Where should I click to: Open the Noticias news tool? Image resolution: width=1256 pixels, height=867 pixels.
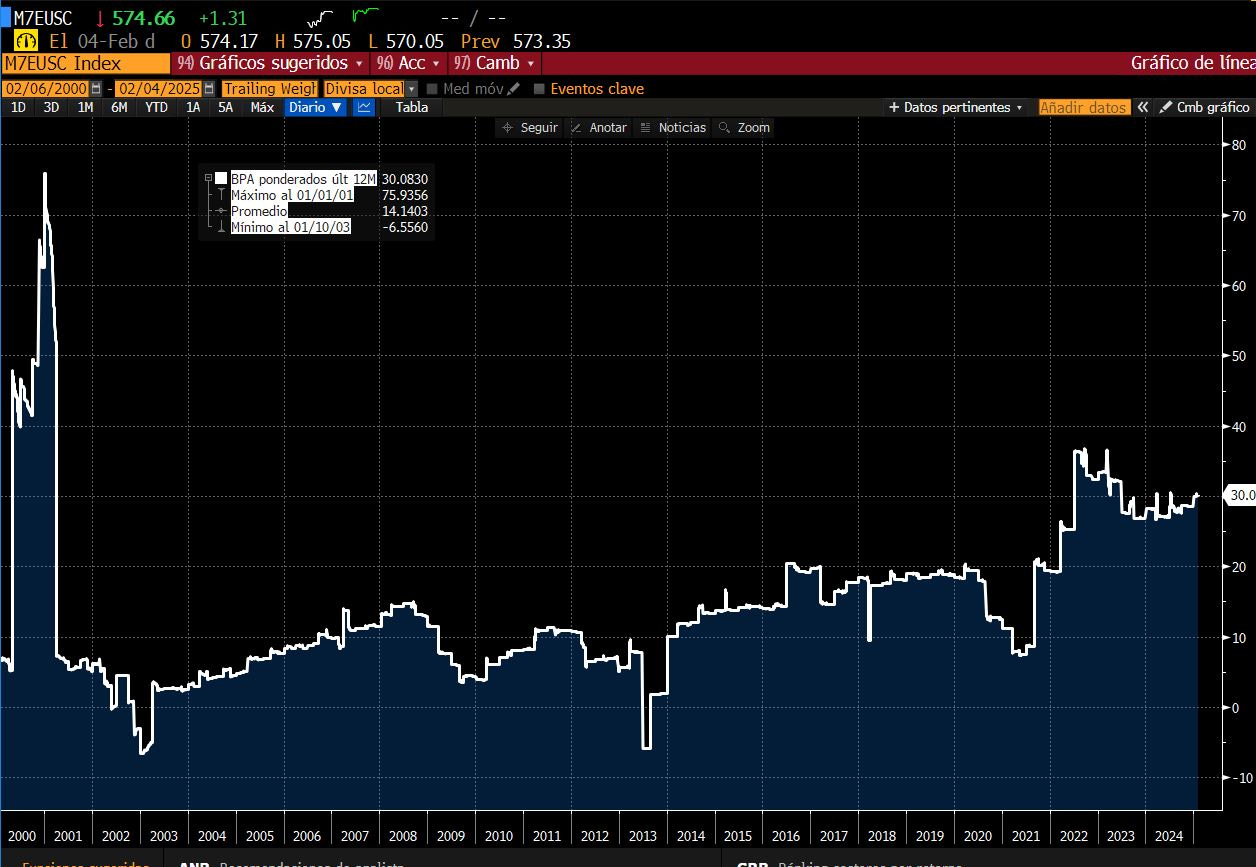tap(672, 127)
